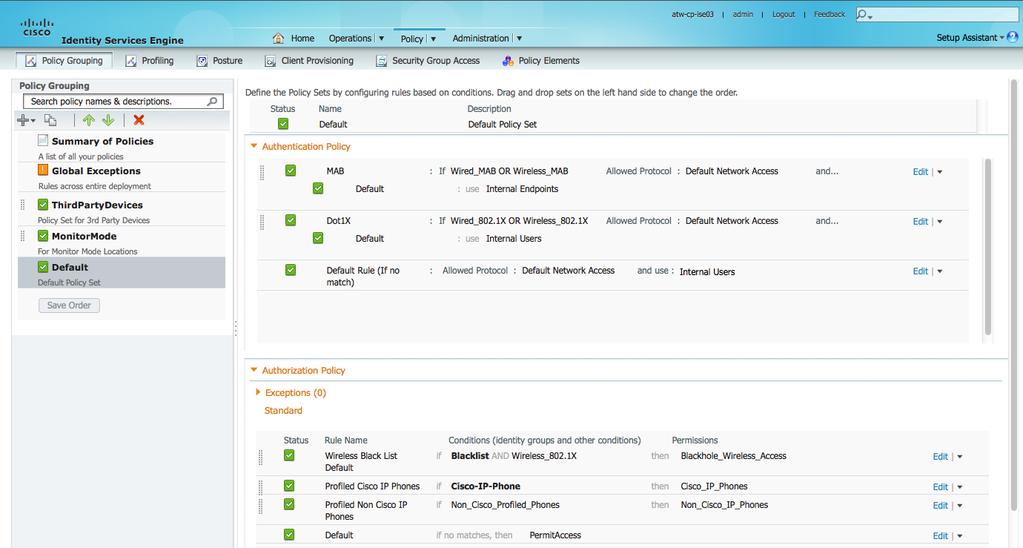Click the Save Order button
The image size is (1023, 548).
(x=69, y=305)
